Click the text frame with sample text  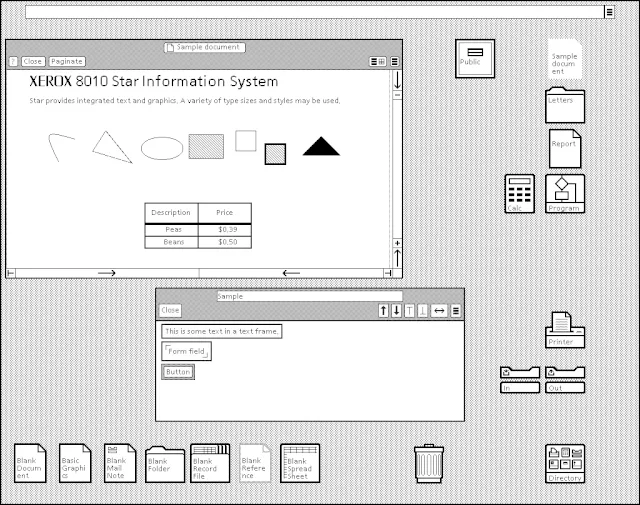click(222, 331)
